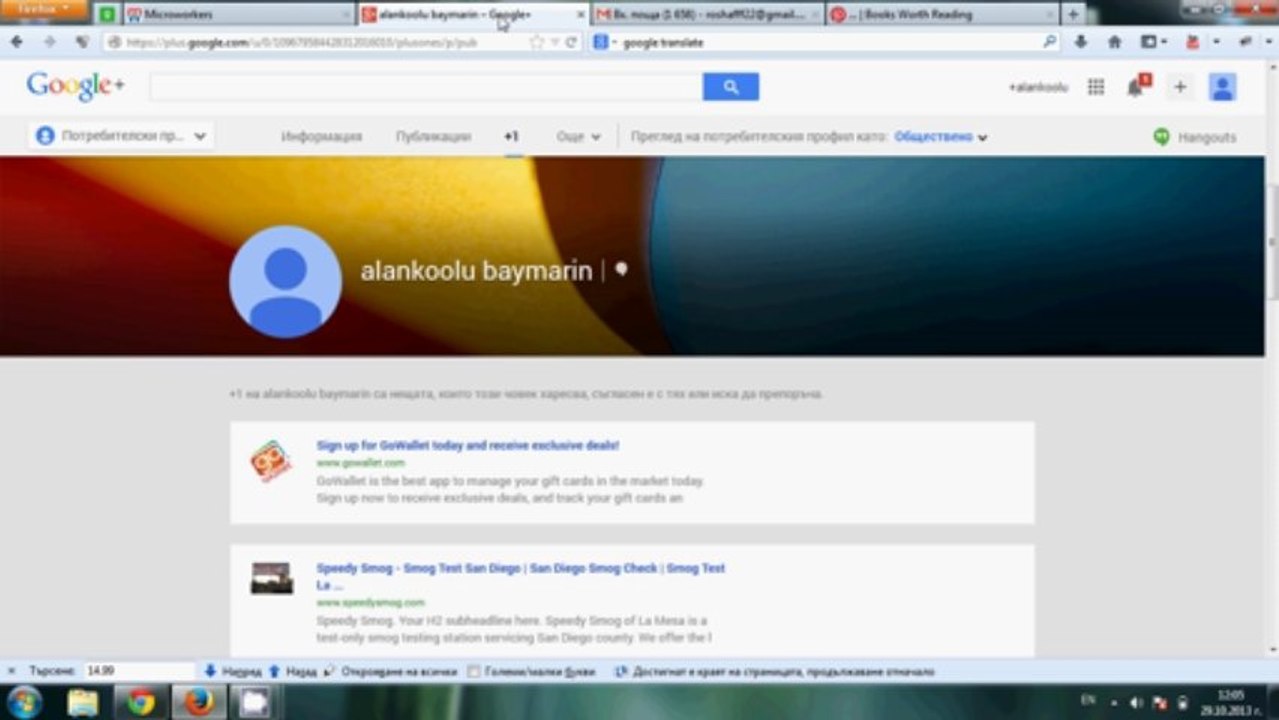Image resolution: width=1279 pixels, height=720 pixels.
Task: Open the Публикации tab
Action: (x=433, y=137)
